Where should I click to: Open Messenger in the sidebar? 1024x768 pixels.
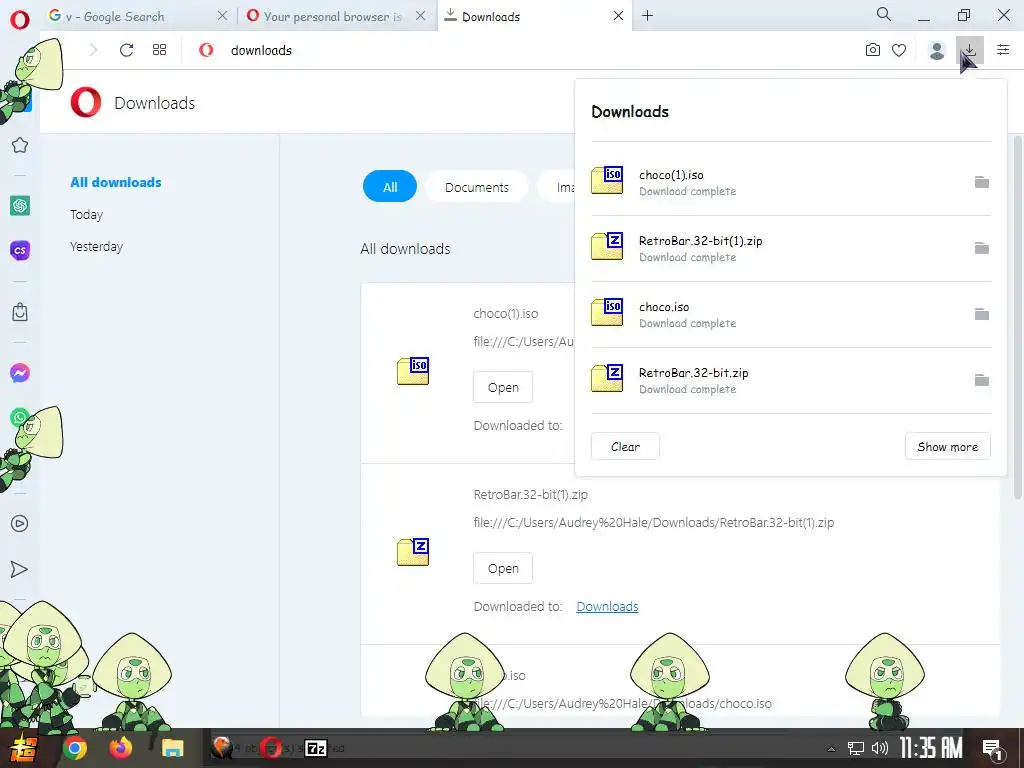click(x=20, y=373)
